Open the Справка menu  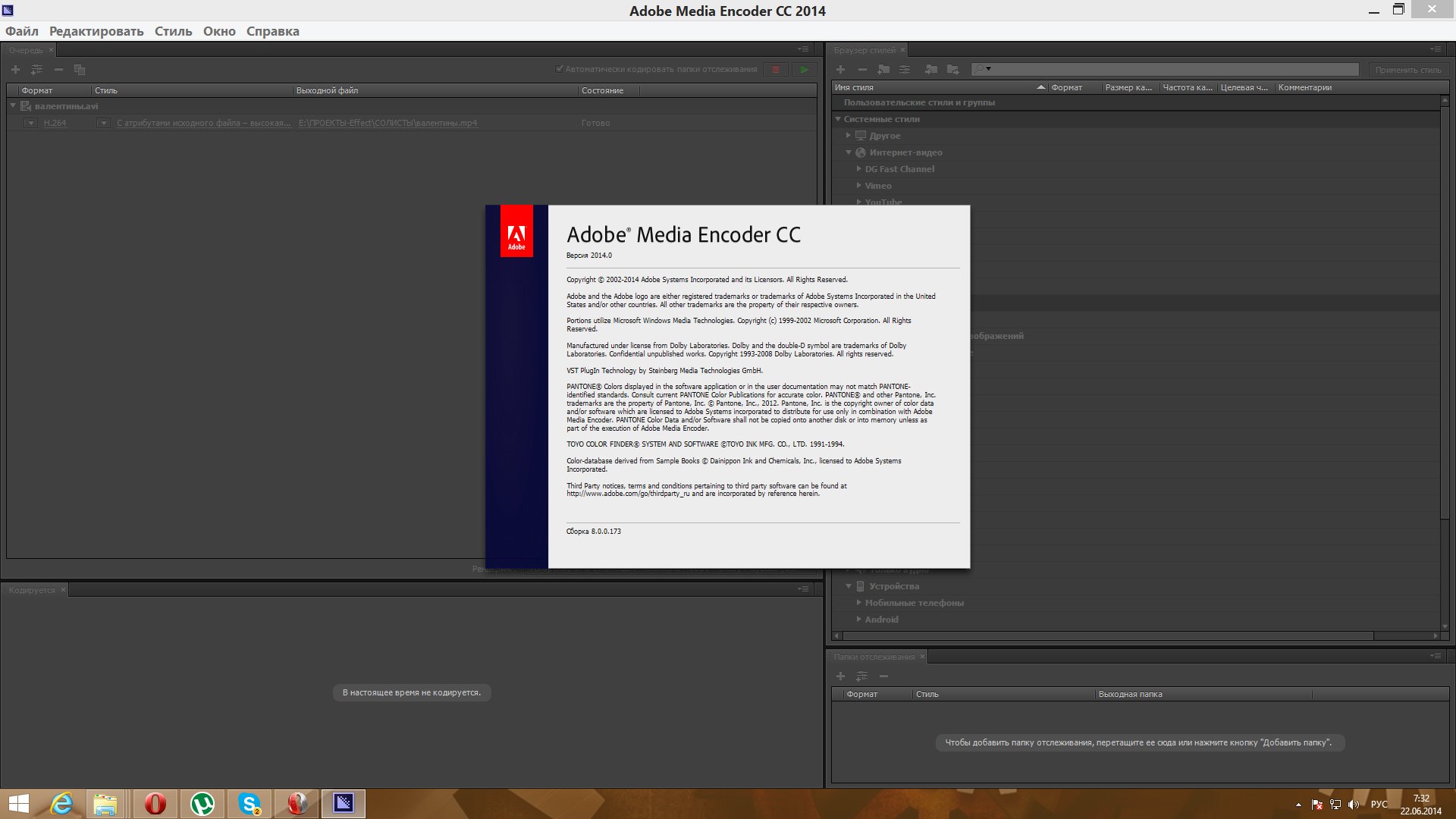(x=273, y=31)
